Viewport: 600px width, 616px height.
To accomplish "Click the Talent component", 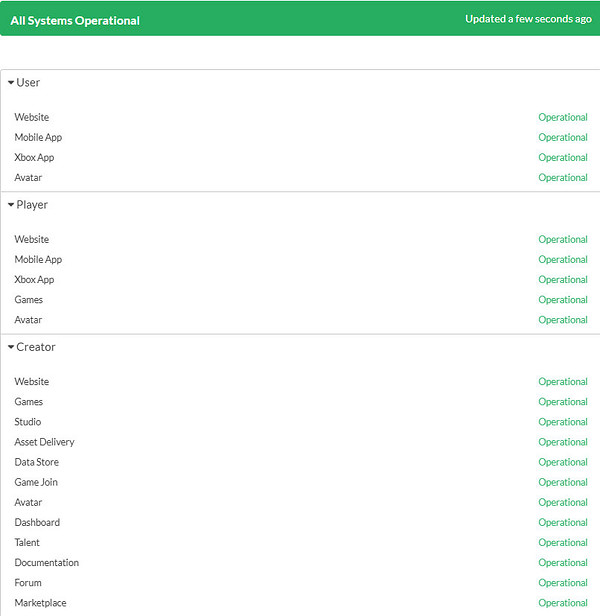I will tap(27, 542).
